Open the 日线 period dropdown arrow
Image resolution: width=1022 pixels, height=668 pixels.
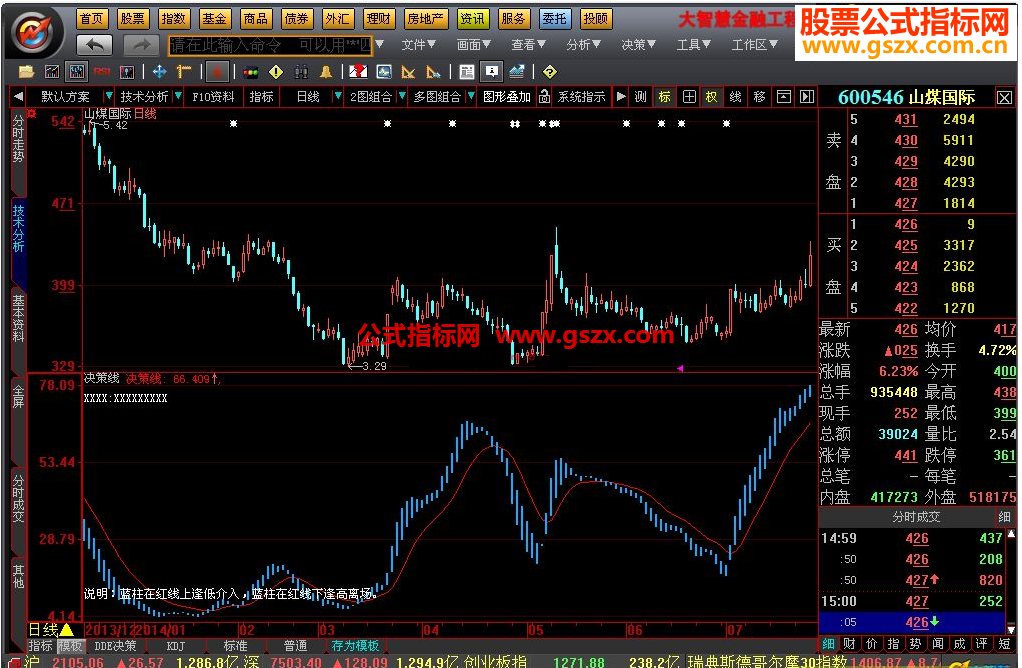pos(338,96)
